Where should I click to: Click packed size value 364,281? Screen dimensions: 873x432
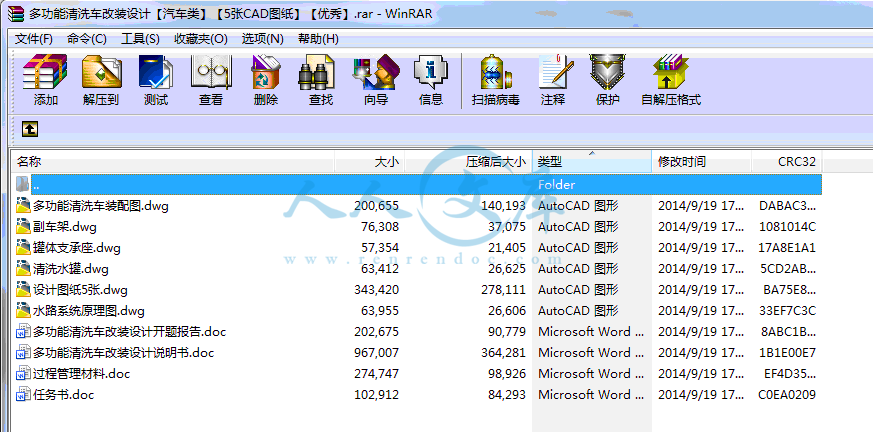[x=503, y=353]
